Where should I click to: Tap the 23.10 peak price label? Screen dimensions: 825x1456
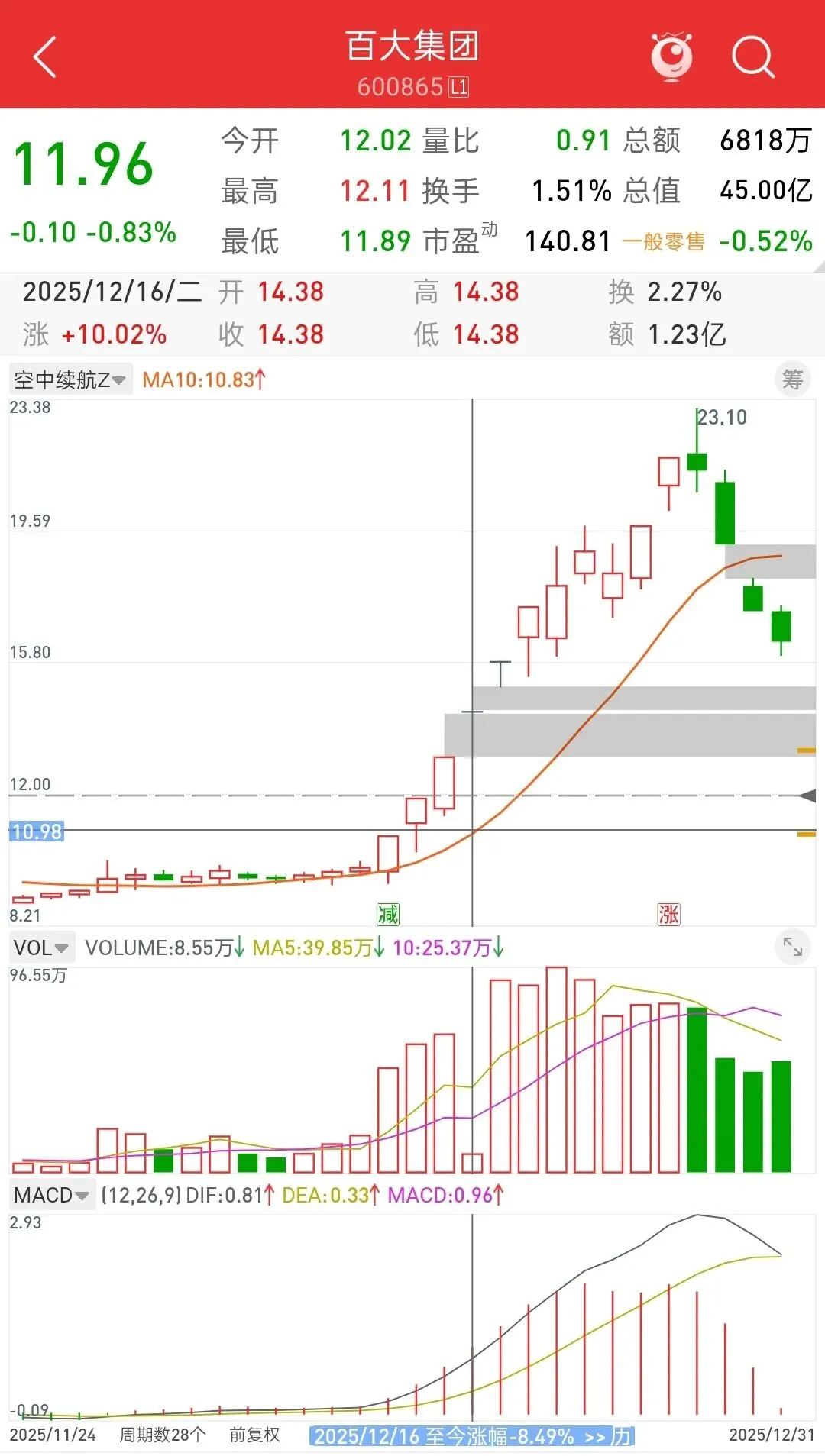click(723, 418)
